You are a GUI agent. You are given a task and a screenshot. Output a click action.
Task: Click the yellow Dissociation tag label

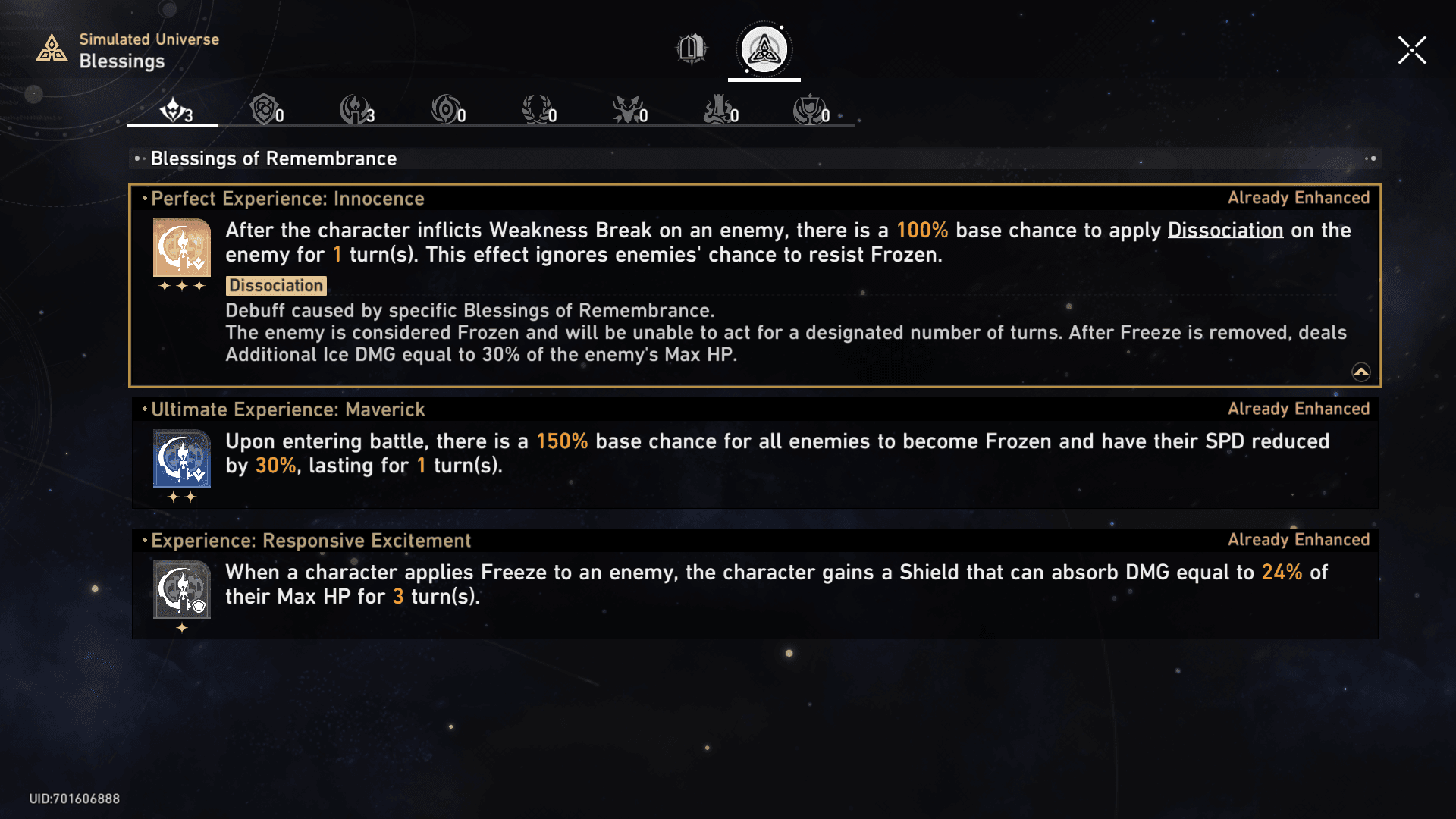pos(276,286)
